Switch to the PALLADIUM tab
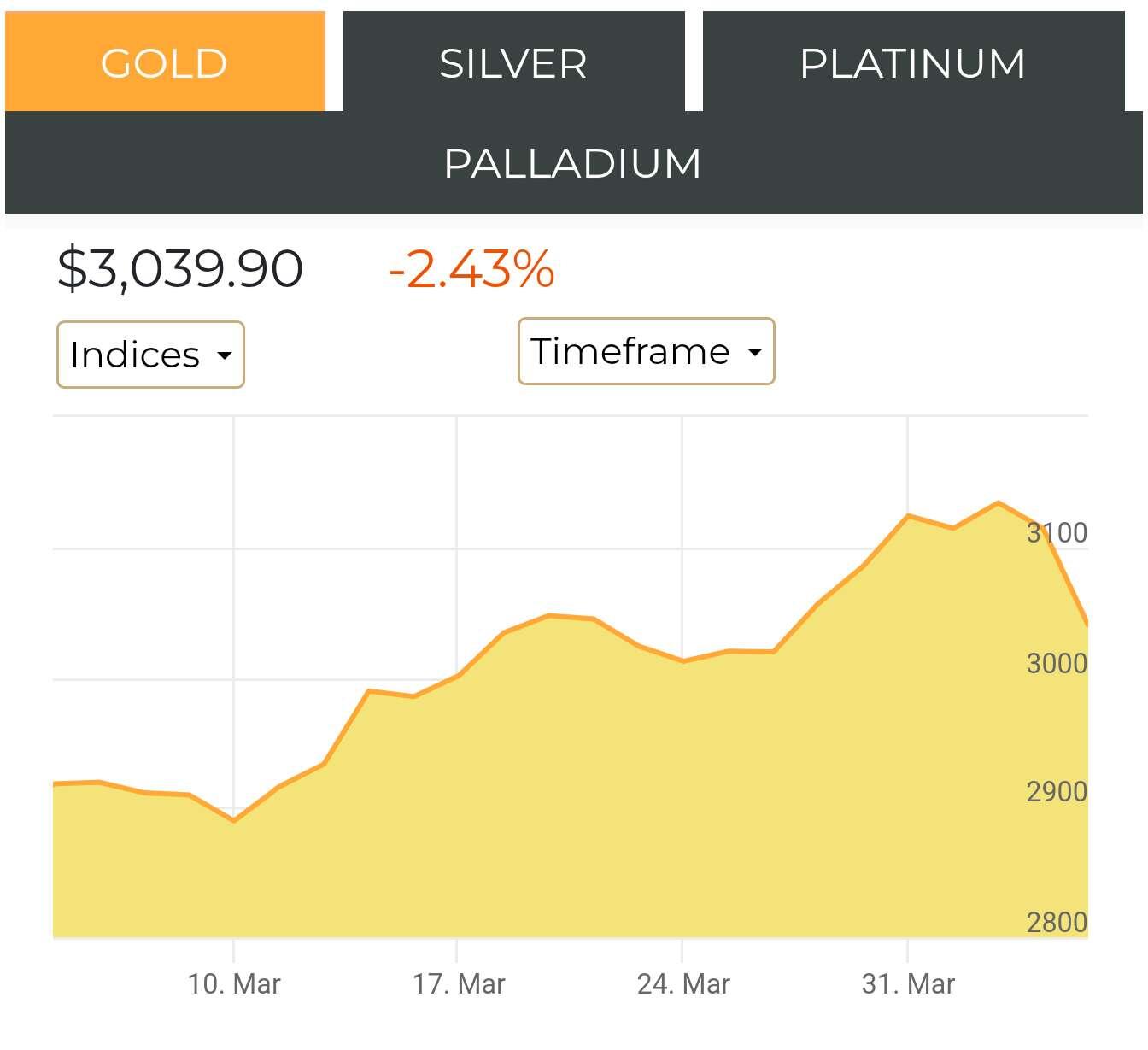The width and height of the screenshot is (1148, 1050). click(573, 162)
